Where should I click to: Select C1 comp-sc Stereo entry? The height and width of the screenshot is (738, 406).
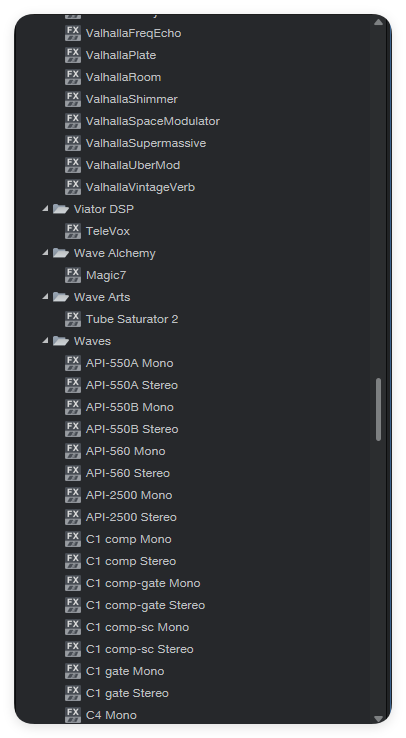pyautogui.click(x=140, y=649)
